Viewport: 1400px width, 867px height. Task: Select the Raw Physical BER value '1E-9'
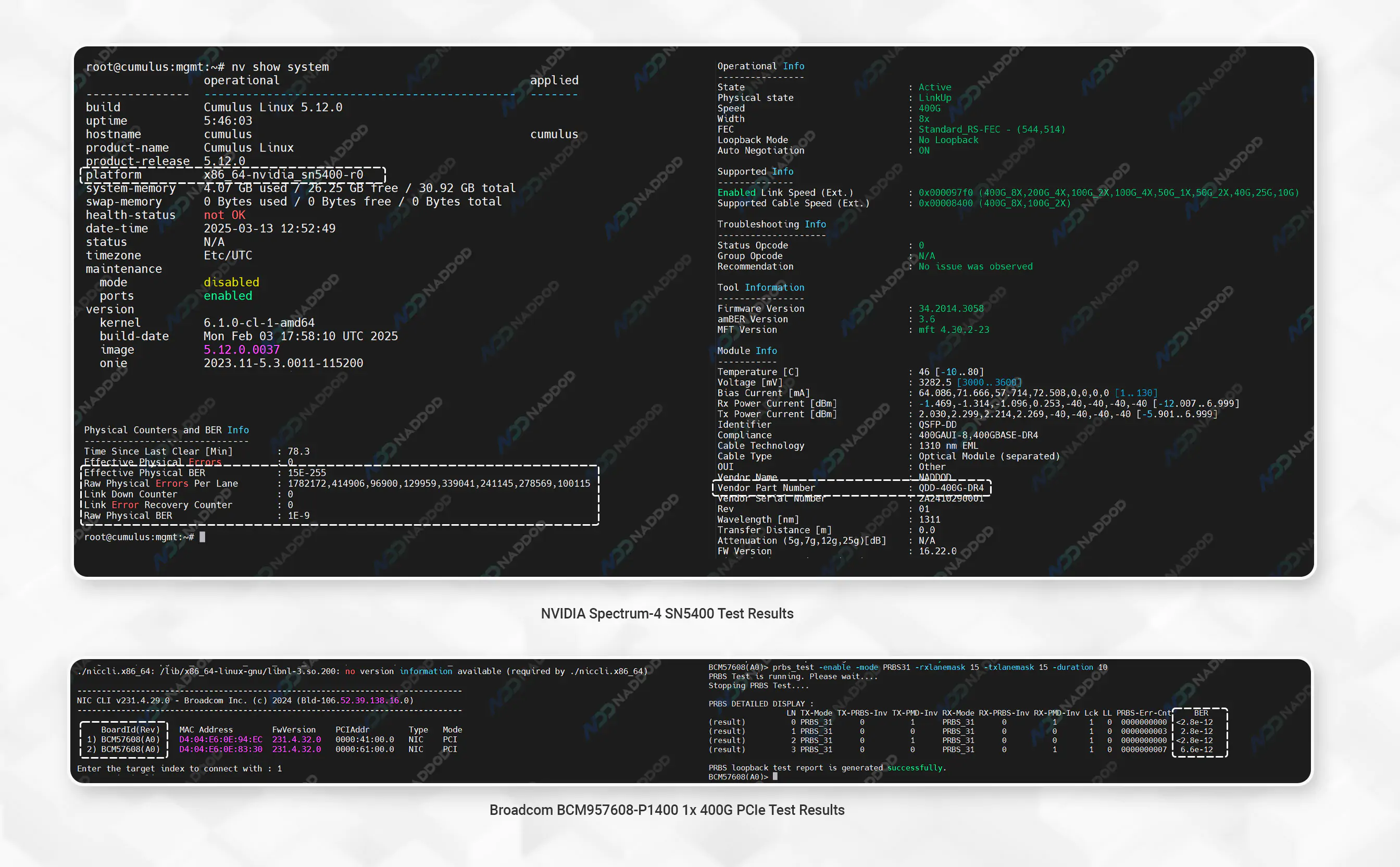tap(298, 516)
